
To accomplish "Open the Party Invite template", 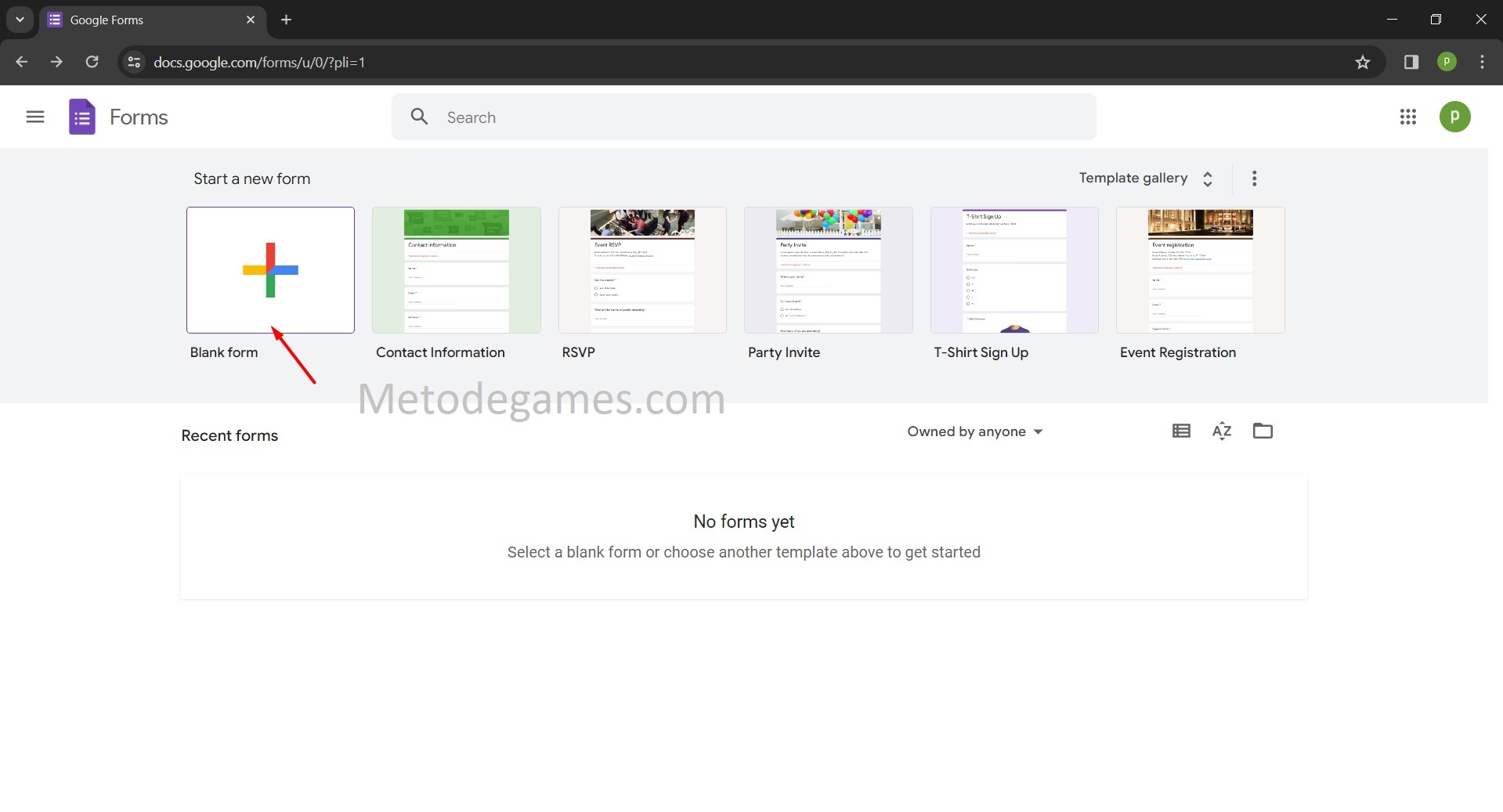I will click(x=828, y=270).
